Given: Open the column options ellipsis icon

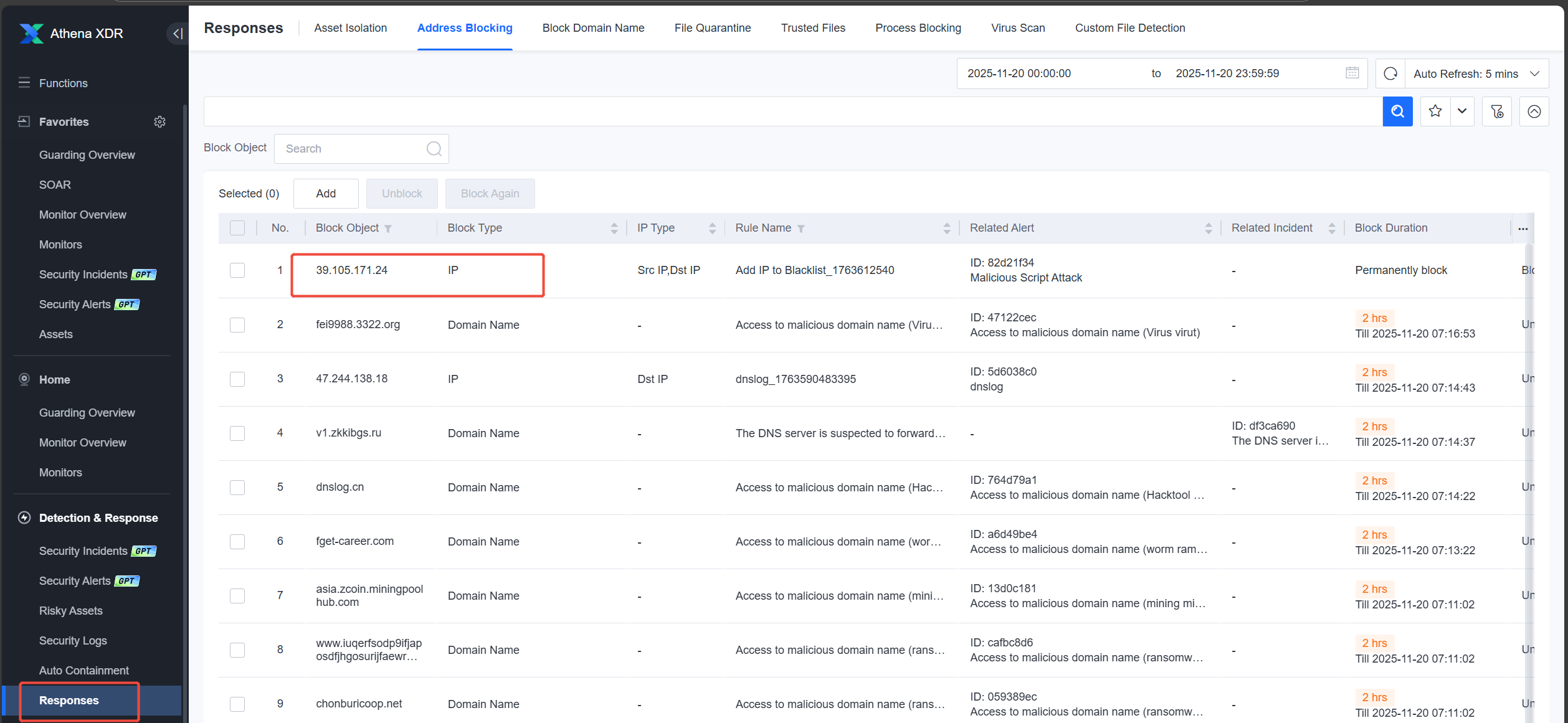Looking at the screenshot, I should (x=1523, y=229).
